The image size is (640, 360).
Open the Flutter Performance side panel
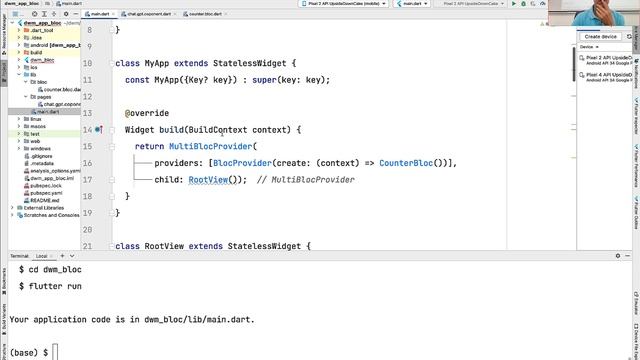[636, 165]
